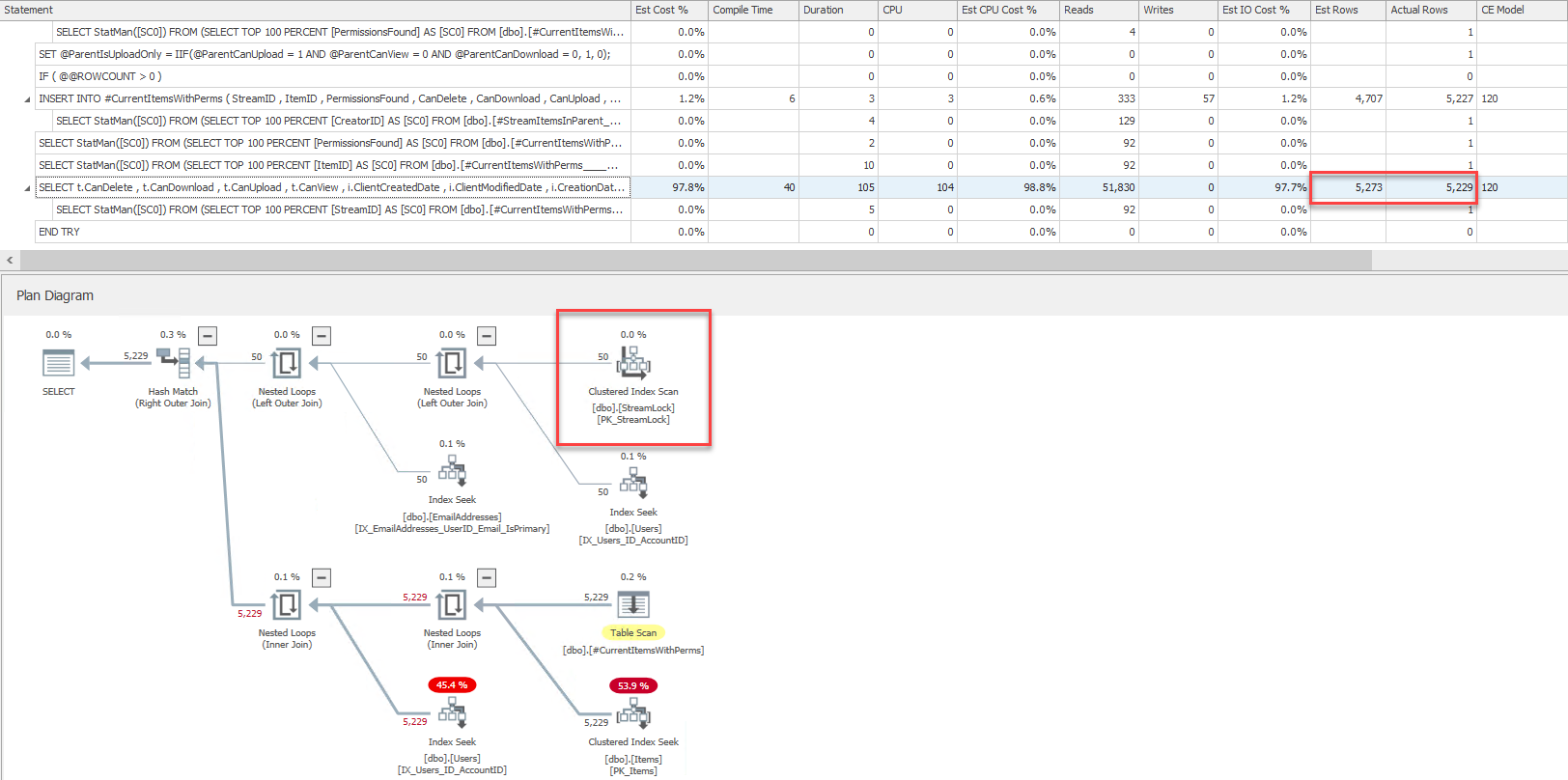Click the 51,830 Reads cell
The width and height of the screenshot is (1568, 780).
pos(1099,187)
